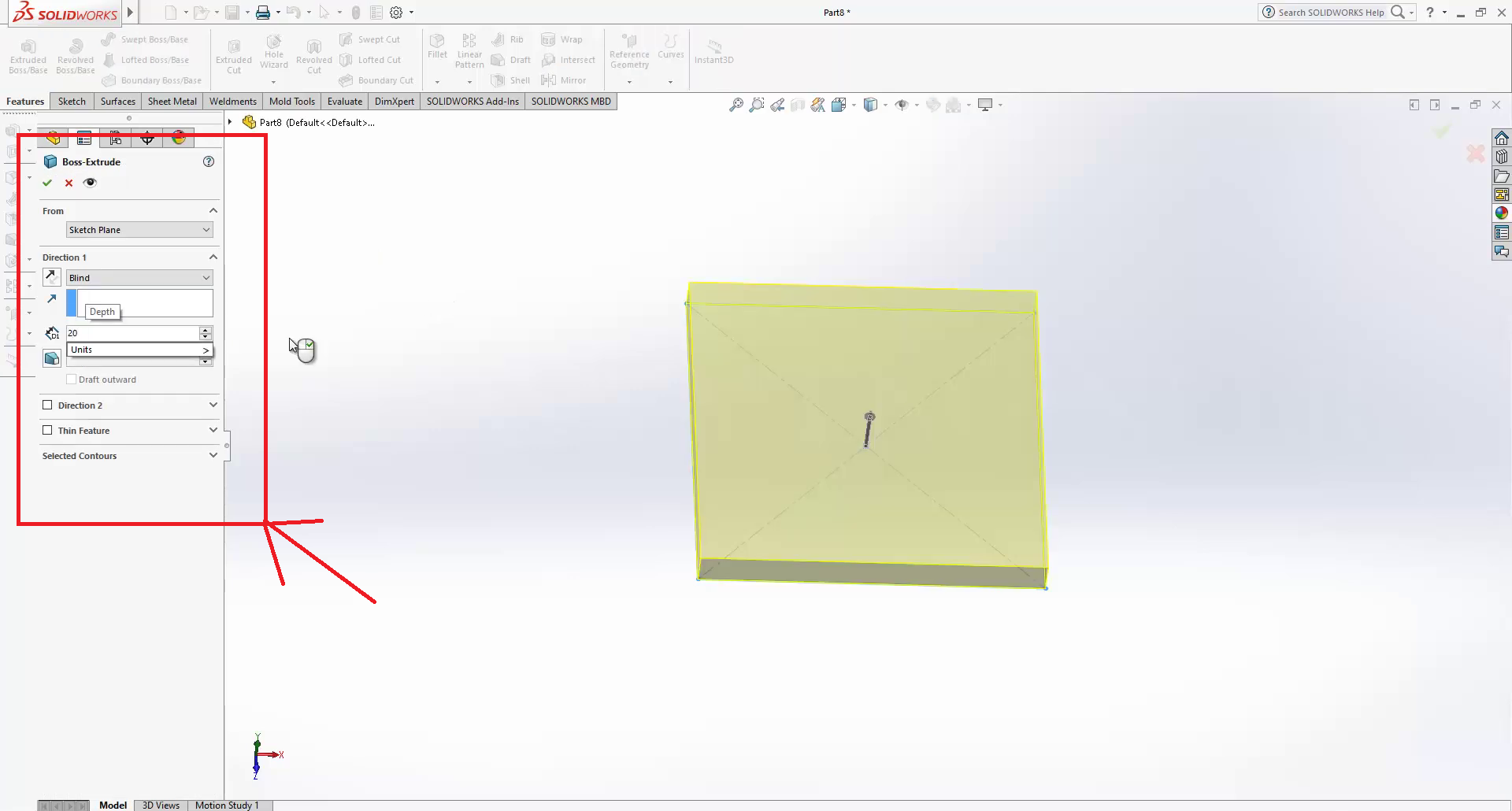
Task: Click the Reverse Direction arrow button
Action: pyautogui.click(x=51, y=277)
